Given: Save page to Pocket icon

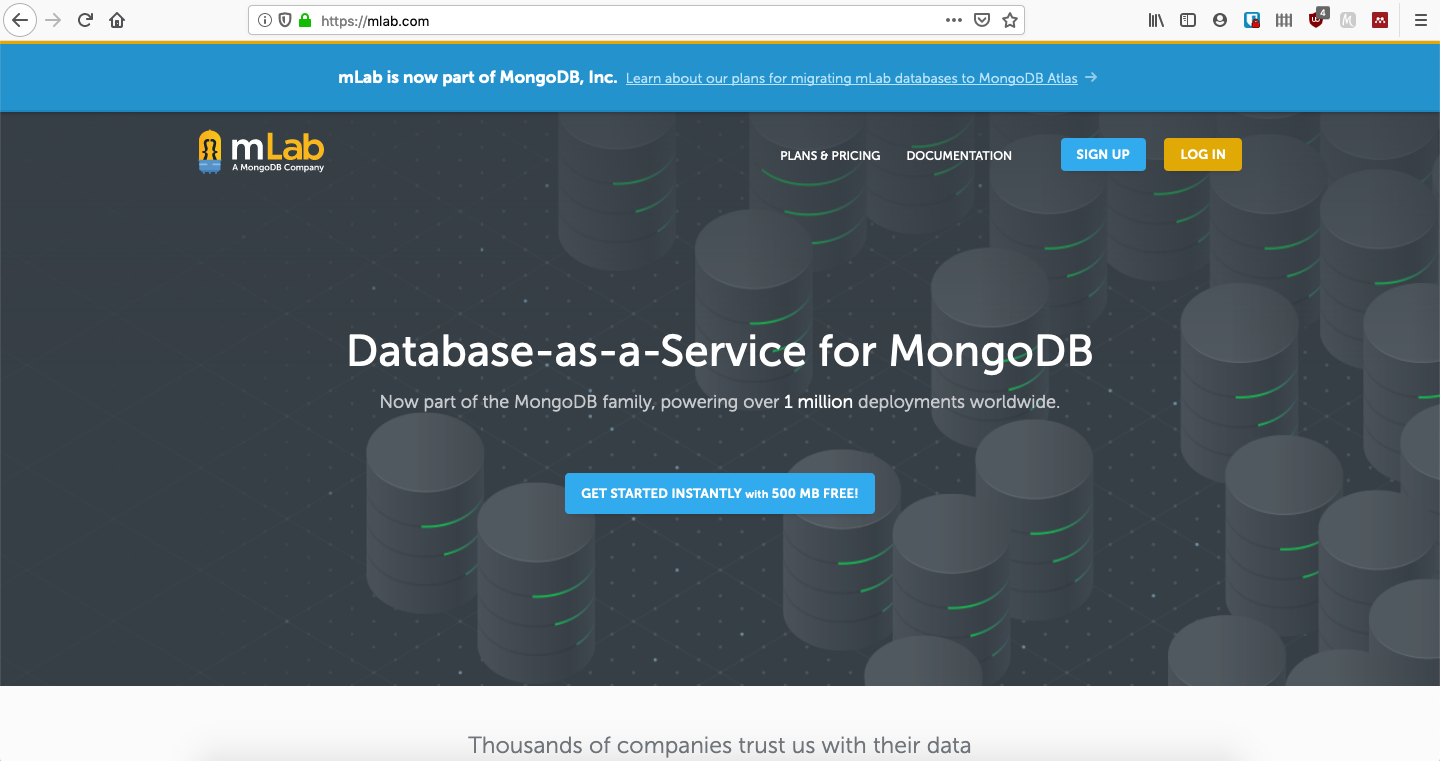Looking at the screenshot, I should pos(982,20).
